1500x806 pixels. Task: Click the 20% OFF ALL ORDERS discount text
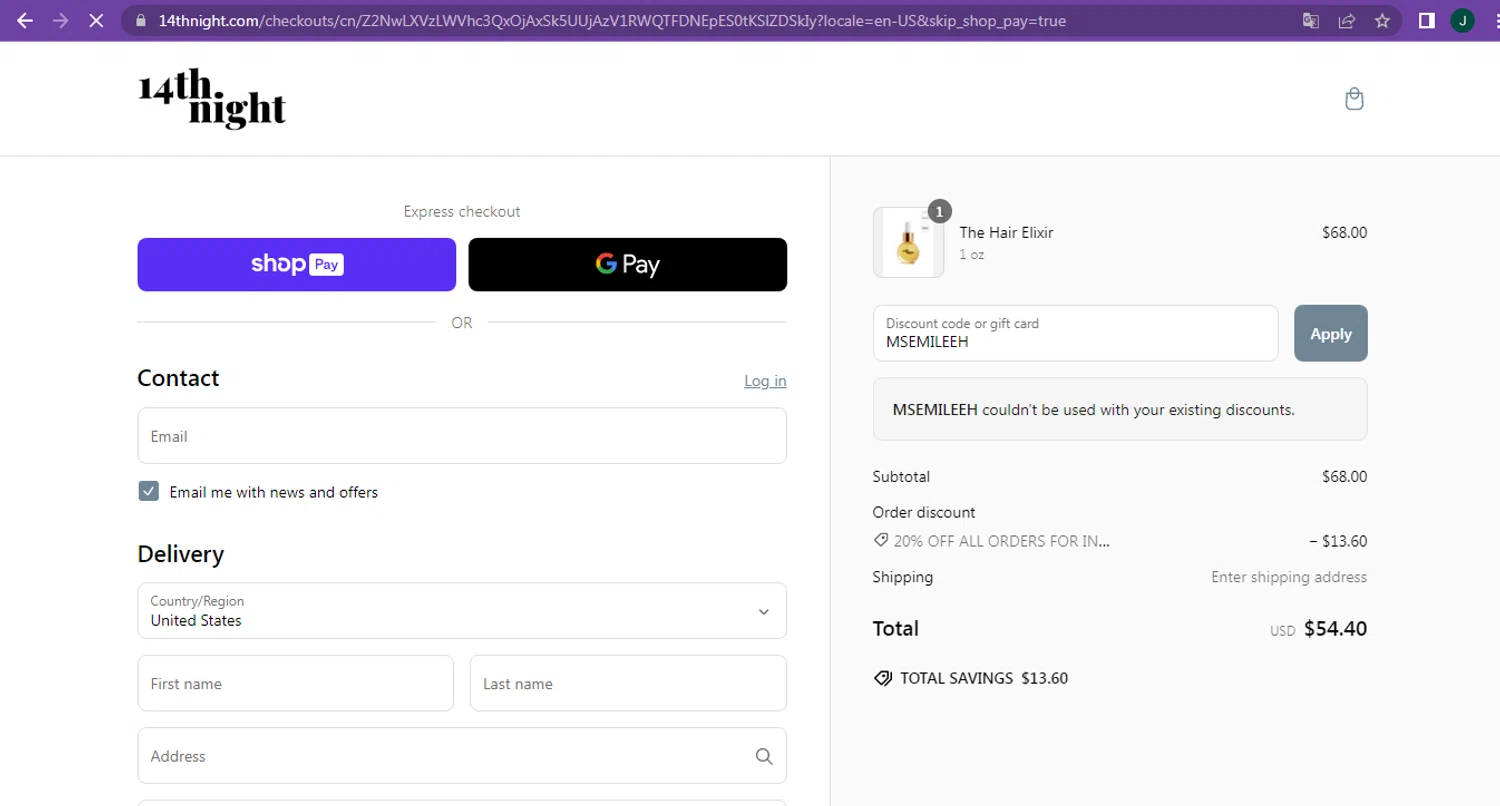[1002, 541]
